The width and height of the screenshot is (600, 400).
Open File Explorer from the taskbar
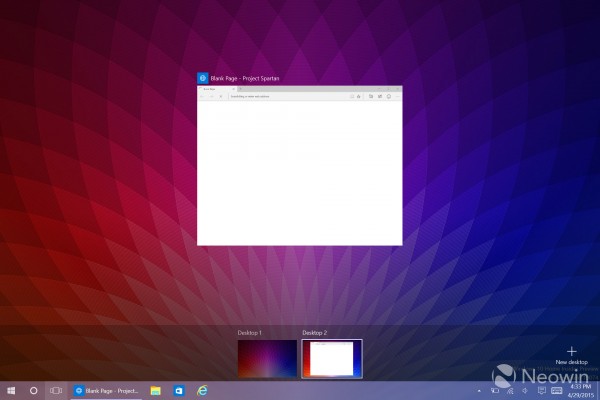coord(156,389)
